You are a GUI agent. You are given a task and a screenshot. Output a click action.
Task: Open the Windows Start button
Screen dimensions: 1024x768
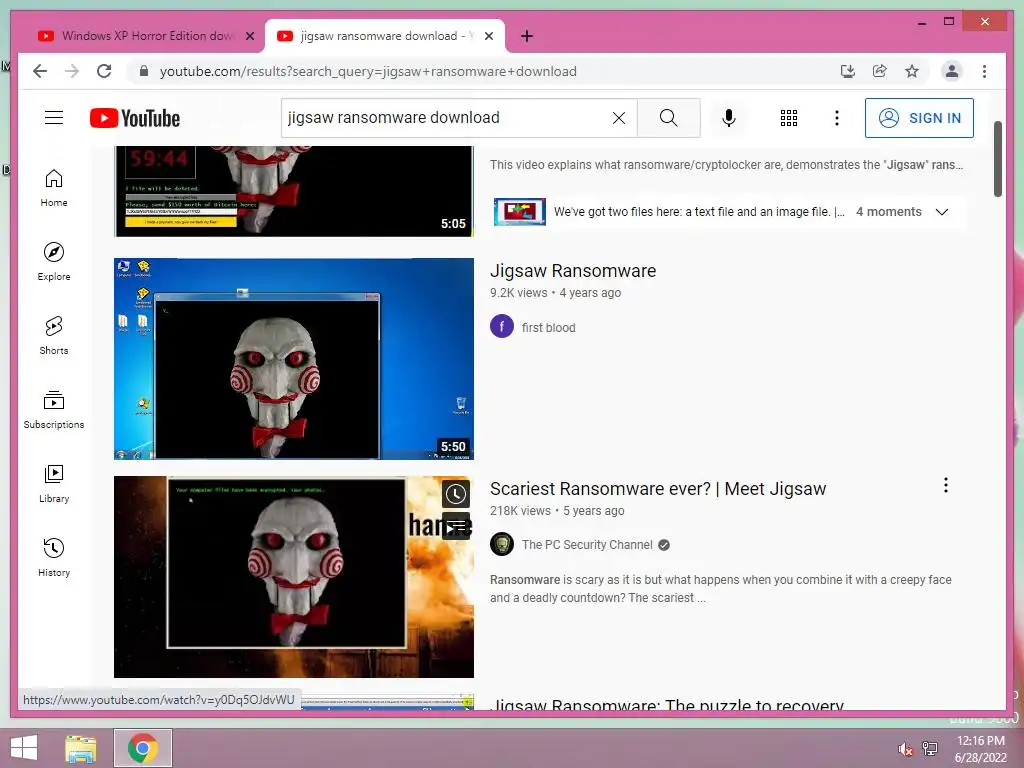coord(24,748)
